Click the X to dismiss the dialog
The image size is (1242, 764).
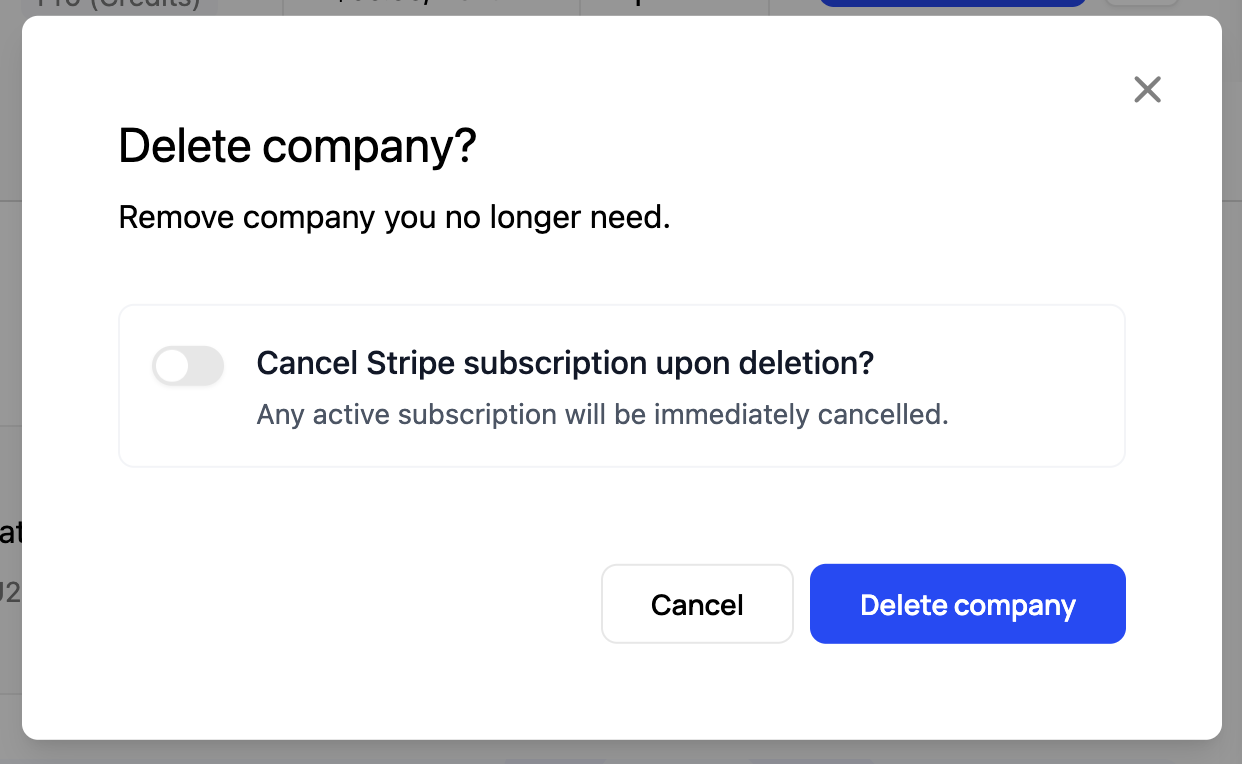(x=1147, y=89)
